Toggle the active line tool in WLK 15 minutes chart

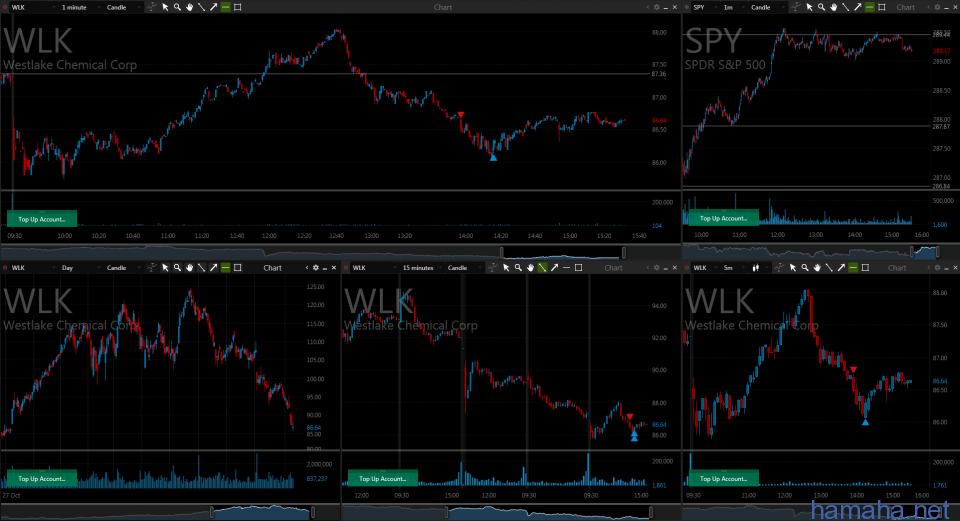(x=542, y=268)
